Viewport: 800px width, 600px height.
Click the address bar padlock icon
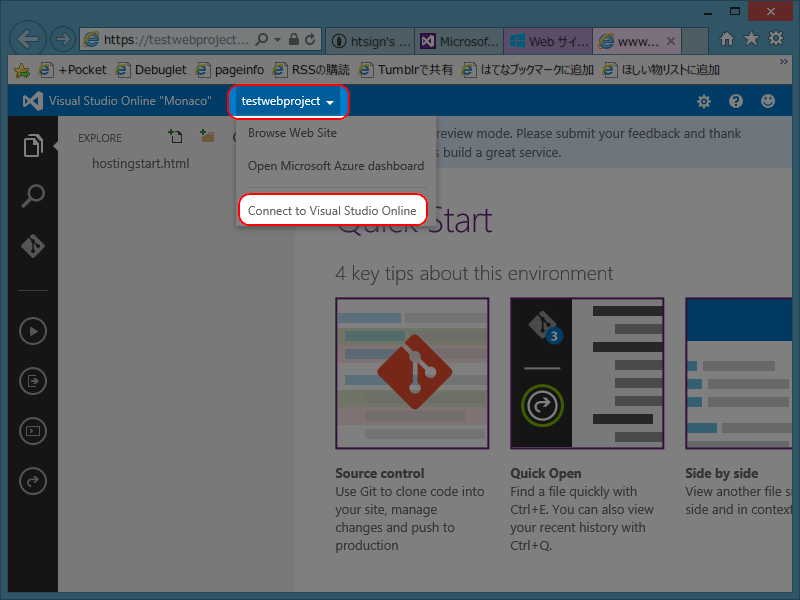coord(293,39)
